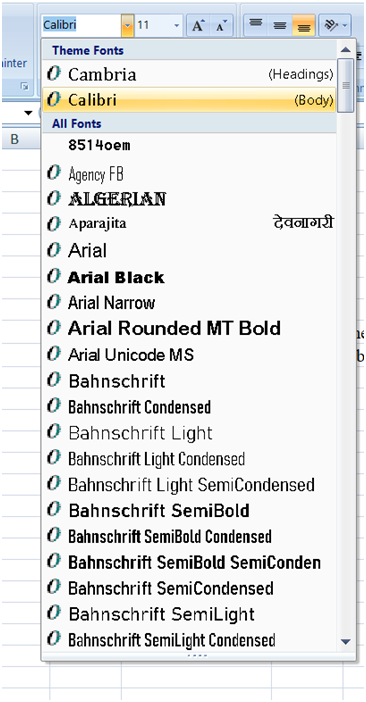This screenshot has width=366, height=702.
Task: Choose Calibri (Body) theme font
Action: point(189,100)
